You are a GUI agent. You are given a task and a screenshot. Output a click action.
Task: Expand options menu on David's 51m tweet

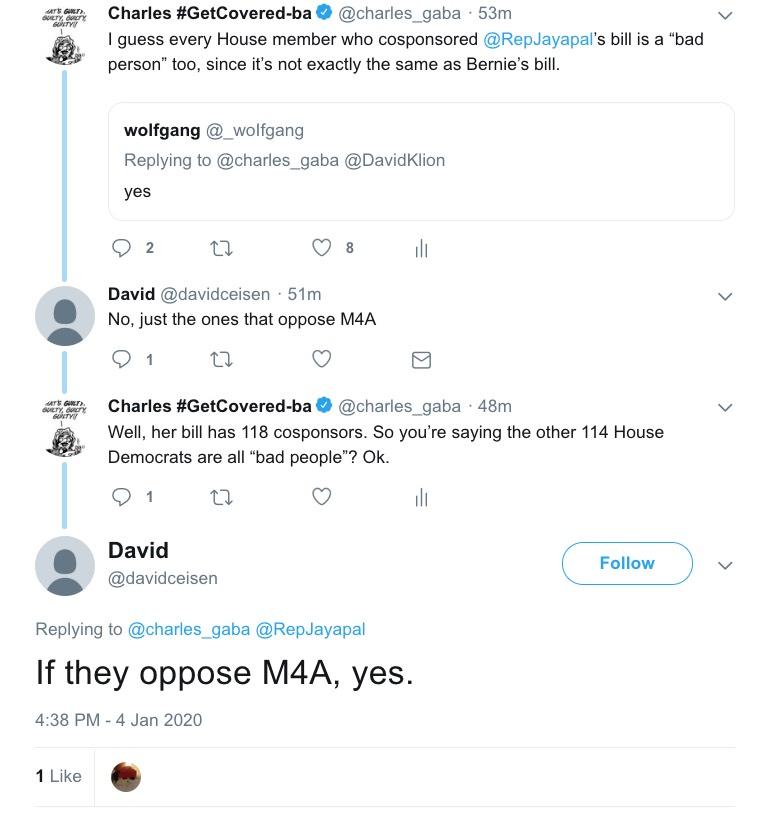point(726,296)
